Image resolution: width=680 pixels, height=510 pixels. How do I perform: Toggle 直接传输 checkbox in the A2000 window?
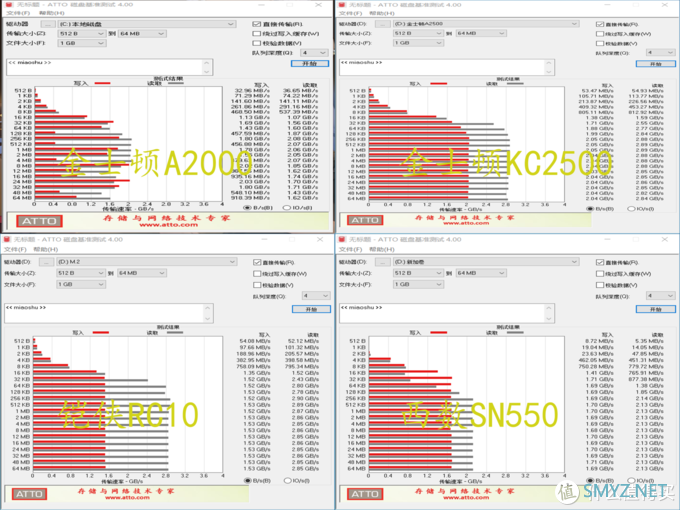click(256, 24)
